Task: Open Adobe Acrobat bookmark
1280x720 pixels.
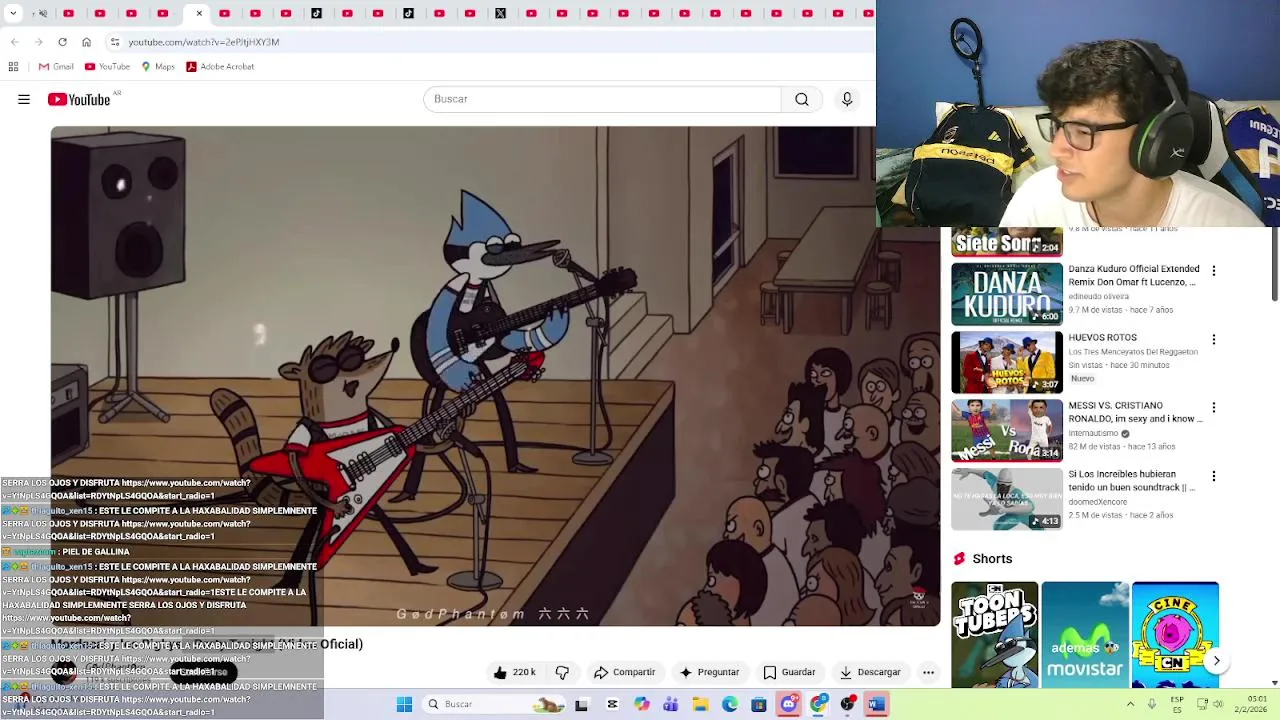Action: click(x=220, y=66)
